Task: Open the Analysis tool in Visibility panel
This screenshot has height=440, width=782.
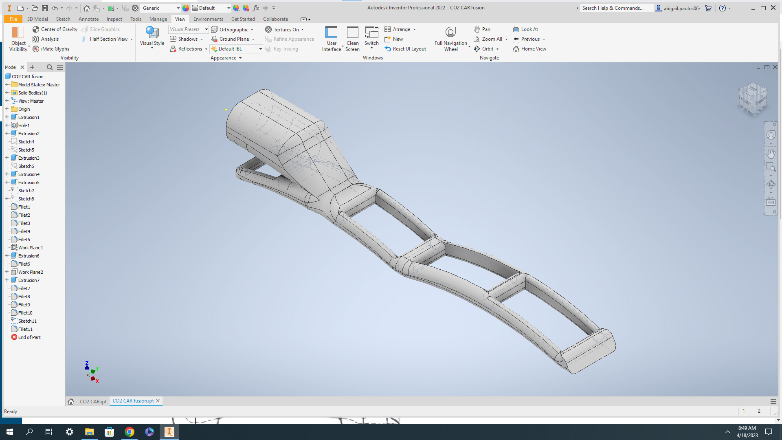Action: coord(45,39)
